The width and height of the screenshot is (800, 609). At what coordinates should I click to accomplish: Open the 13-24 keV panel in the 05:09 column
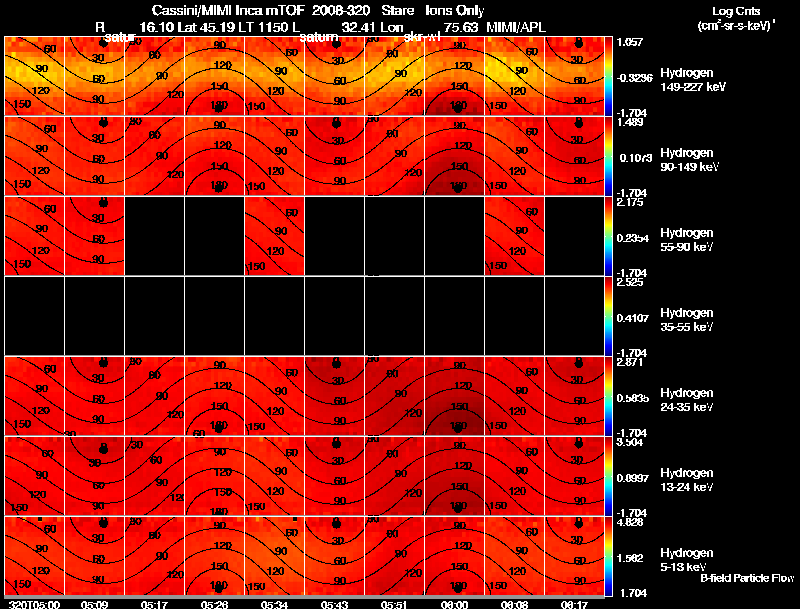pos(94,476)
